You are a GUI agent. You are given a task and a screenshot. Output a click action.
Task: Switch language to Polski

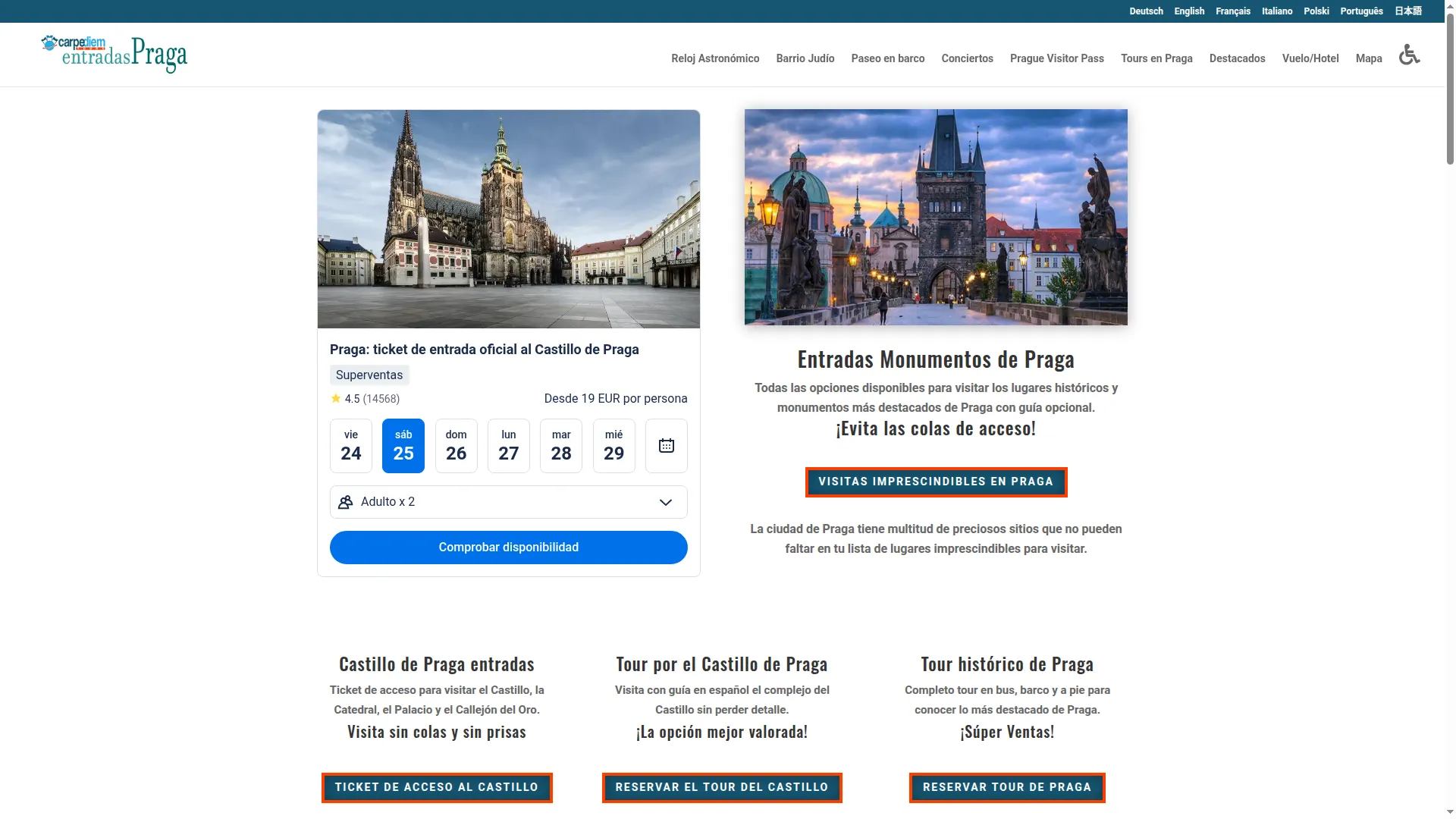(x=1316, y=11)
